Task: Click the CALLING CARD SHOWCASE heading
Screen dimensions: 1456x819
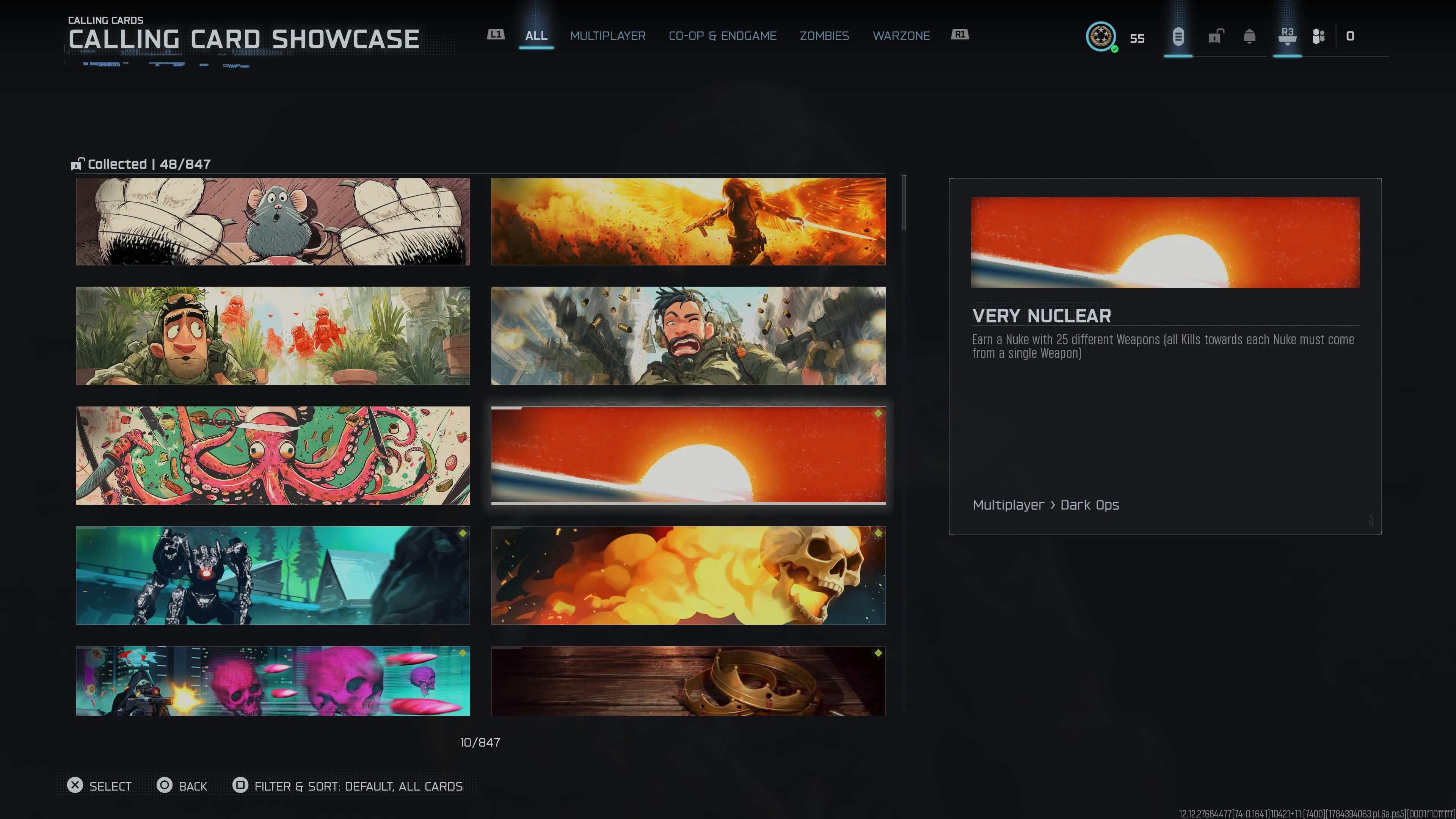Action: pos(243,39)
